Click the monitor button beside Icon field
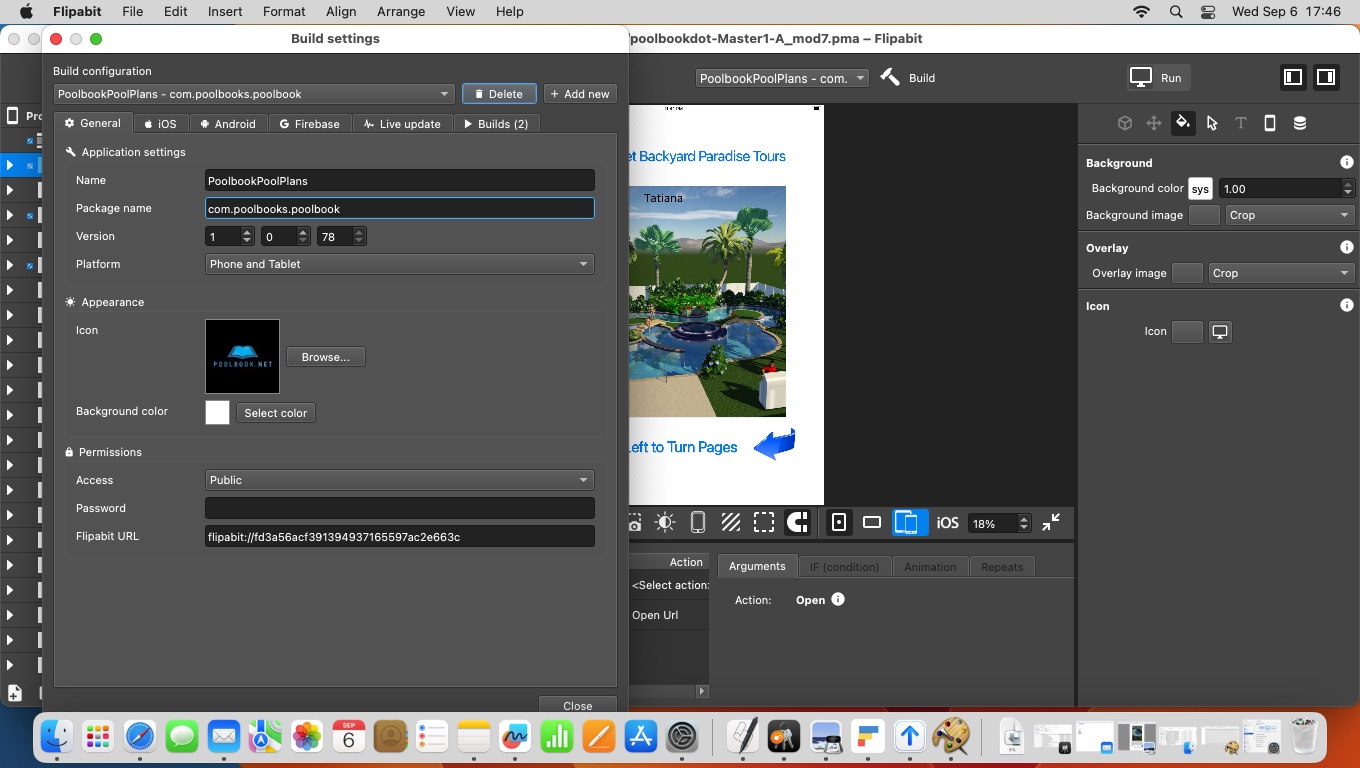The image size is (1360, 768). click(1220, 331)
